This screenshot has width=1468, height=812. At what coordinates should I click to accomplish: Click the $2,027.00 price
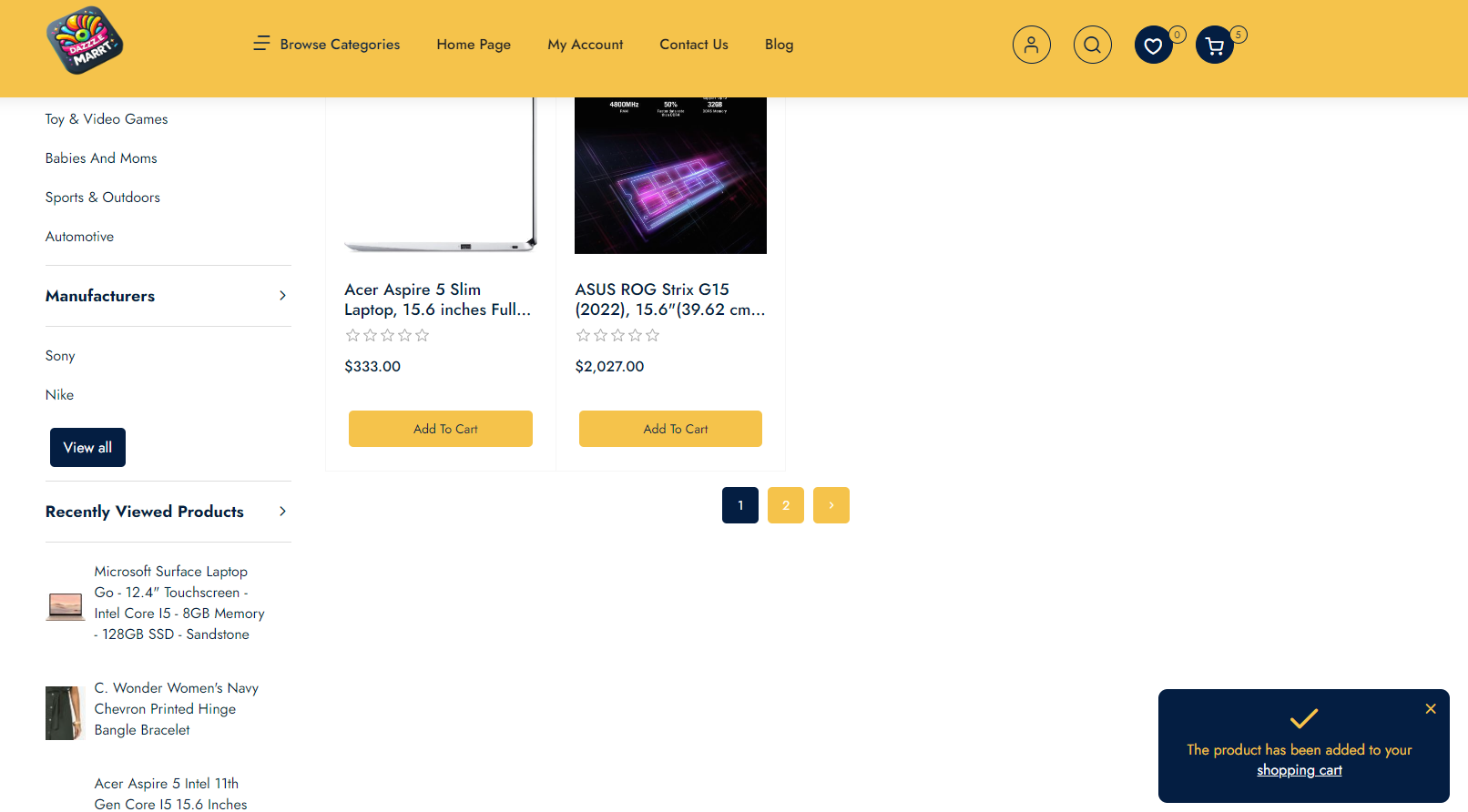[609, 366]
